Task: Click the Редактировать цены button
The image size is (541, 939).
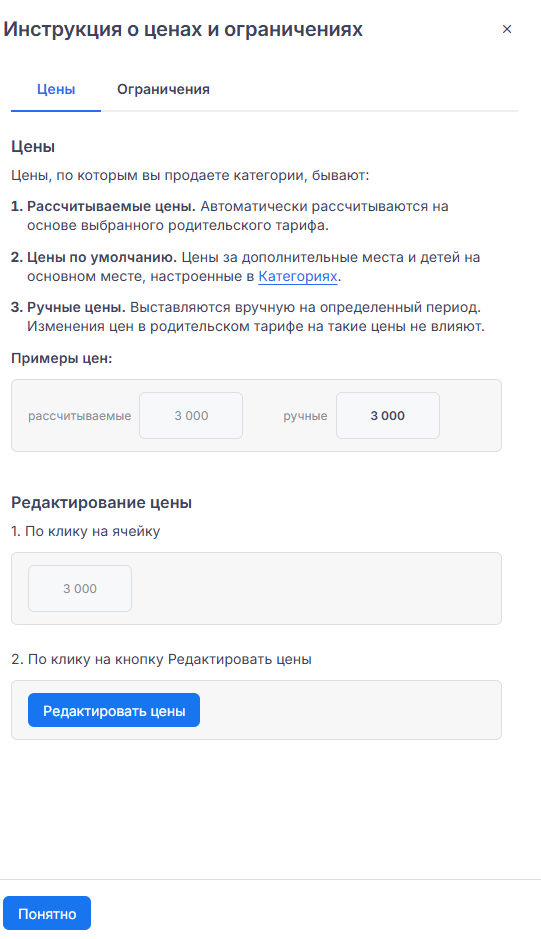Action: (x=114, y=711)
